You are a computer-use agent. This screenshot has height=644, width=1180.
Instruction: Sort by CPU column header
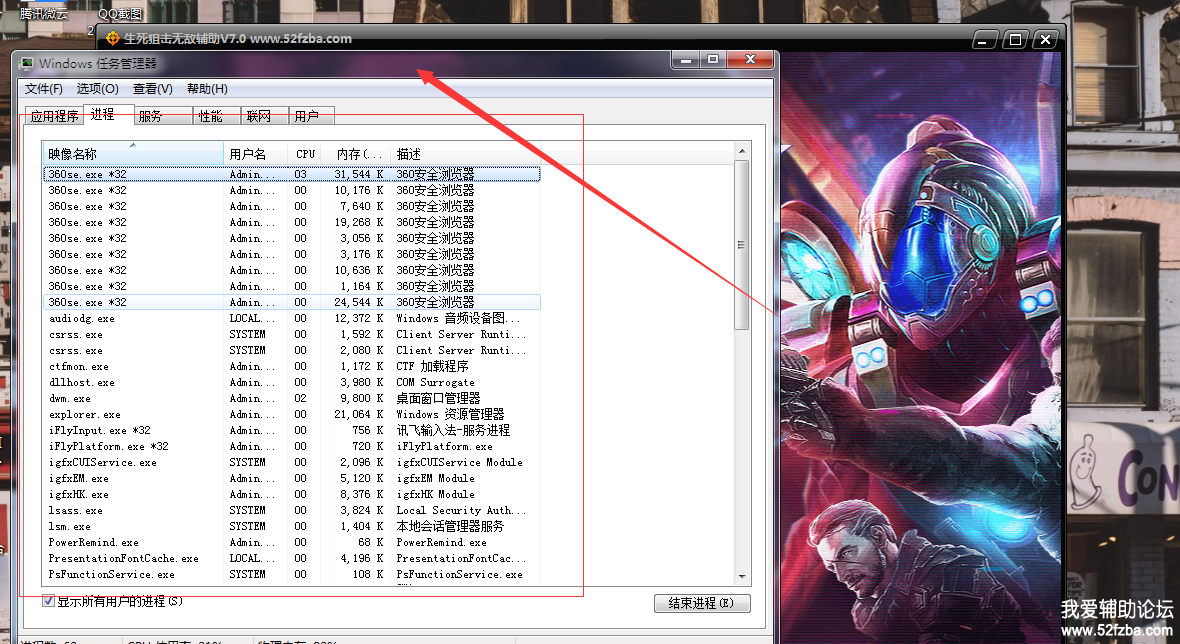click(304, 153)
